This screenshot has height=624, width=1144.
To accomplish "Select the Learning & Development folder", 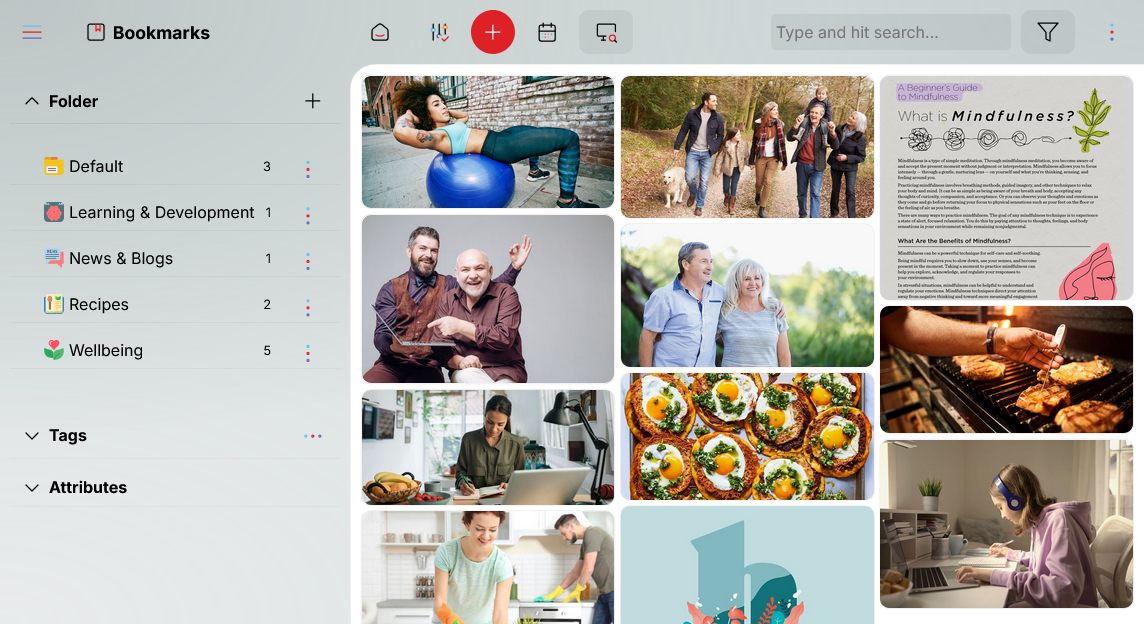I will click(x=161, y=212).
